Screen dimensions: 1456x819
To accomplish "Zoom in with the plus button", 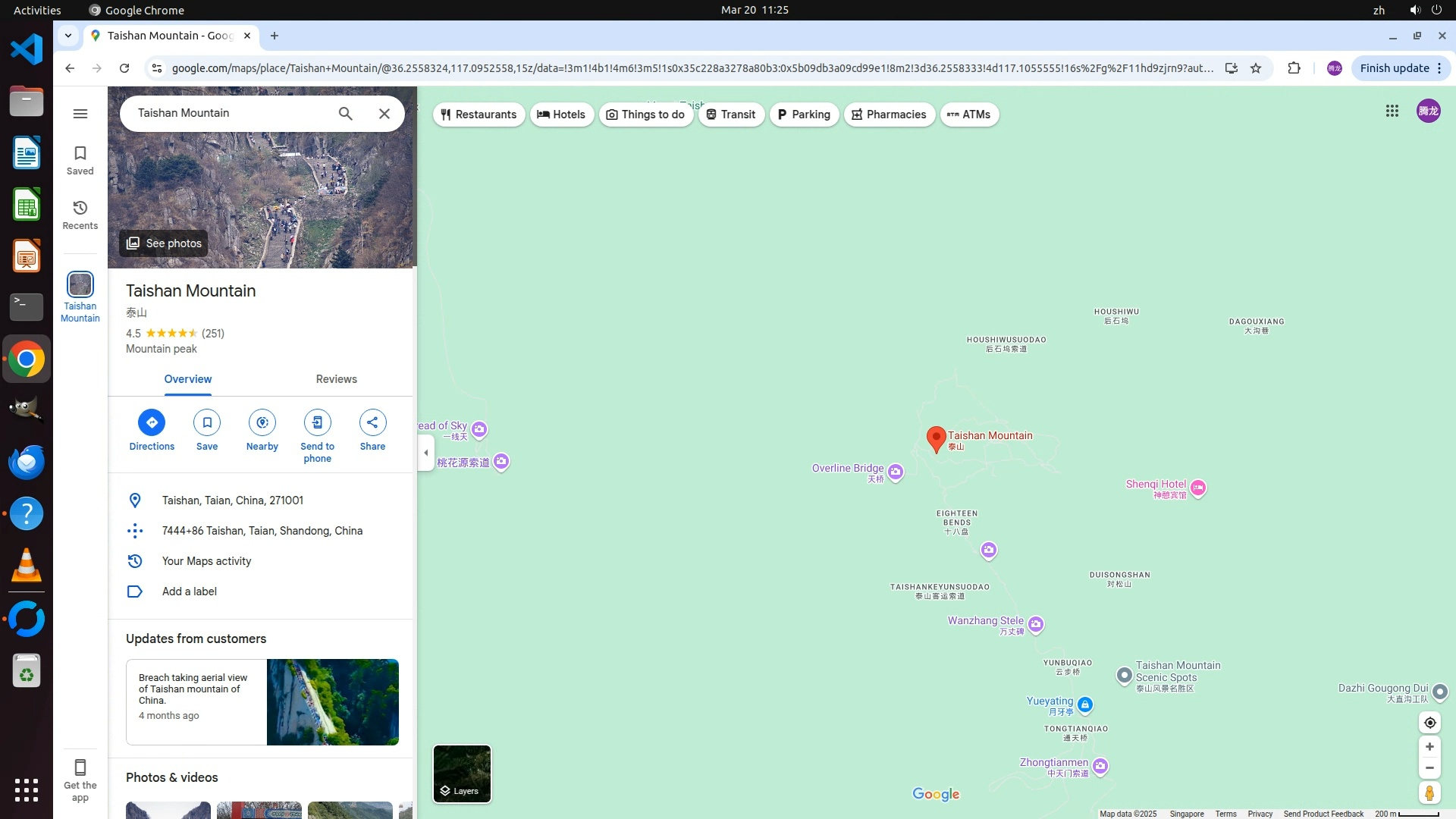I will [1429, 747].
